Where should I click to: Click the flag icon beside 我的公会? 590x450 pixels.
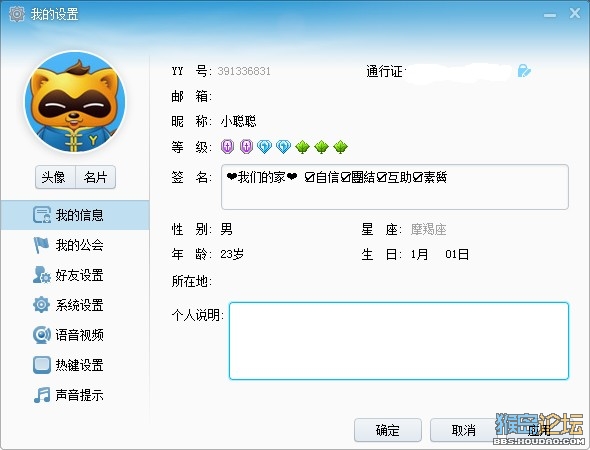(41, 245)
